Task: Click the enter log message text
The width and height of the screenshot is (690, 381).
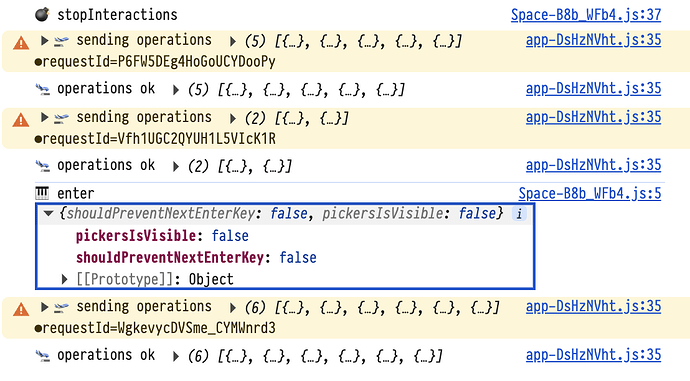Action: point(75,193)
